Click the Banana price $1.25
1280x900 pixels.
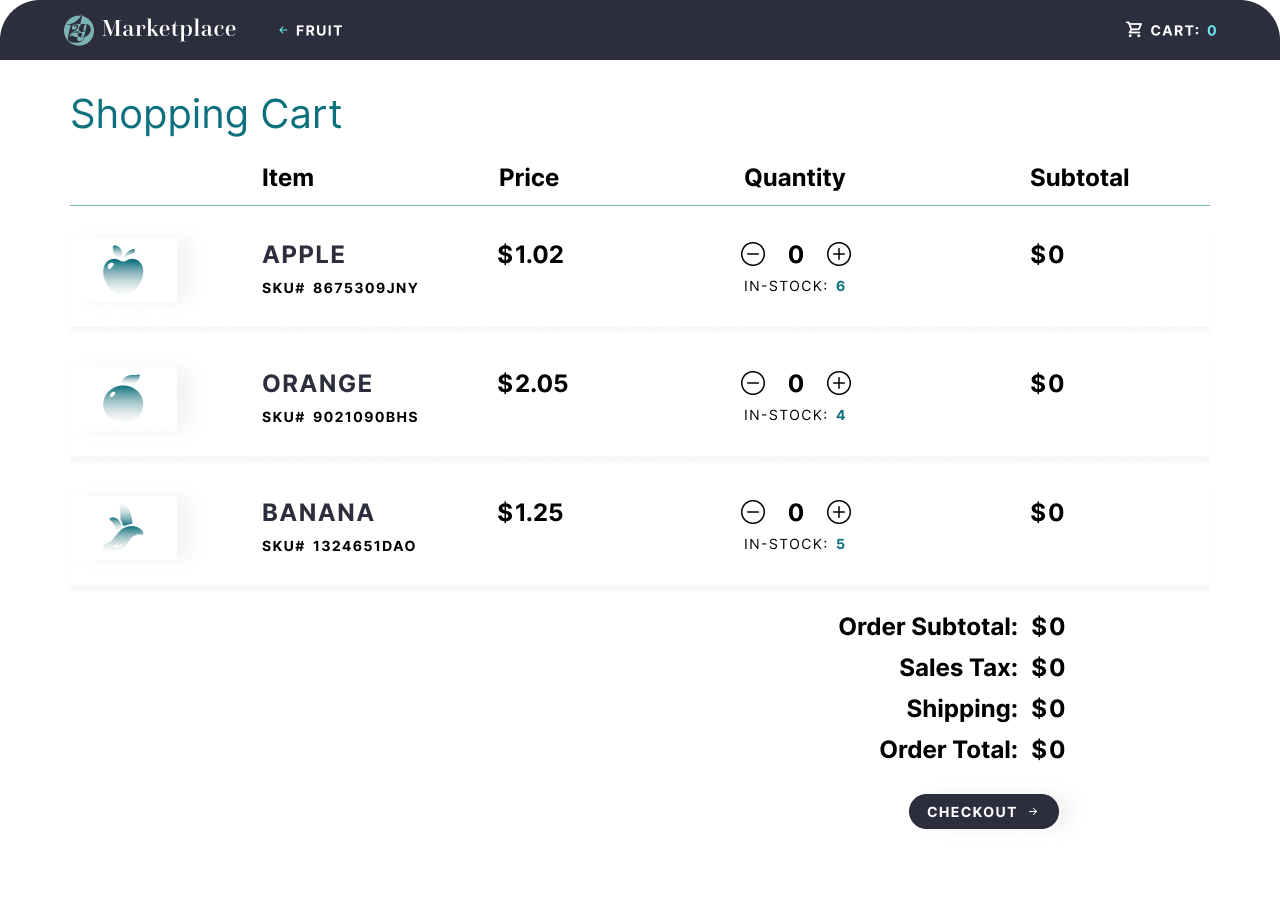(x=531, y=513)
